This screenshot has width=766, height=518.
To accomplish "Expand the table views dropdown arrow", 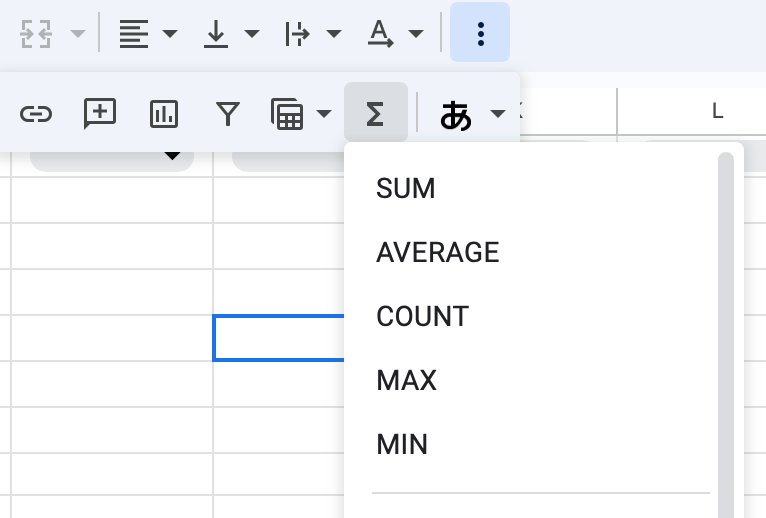I will (x=324, y=114).
